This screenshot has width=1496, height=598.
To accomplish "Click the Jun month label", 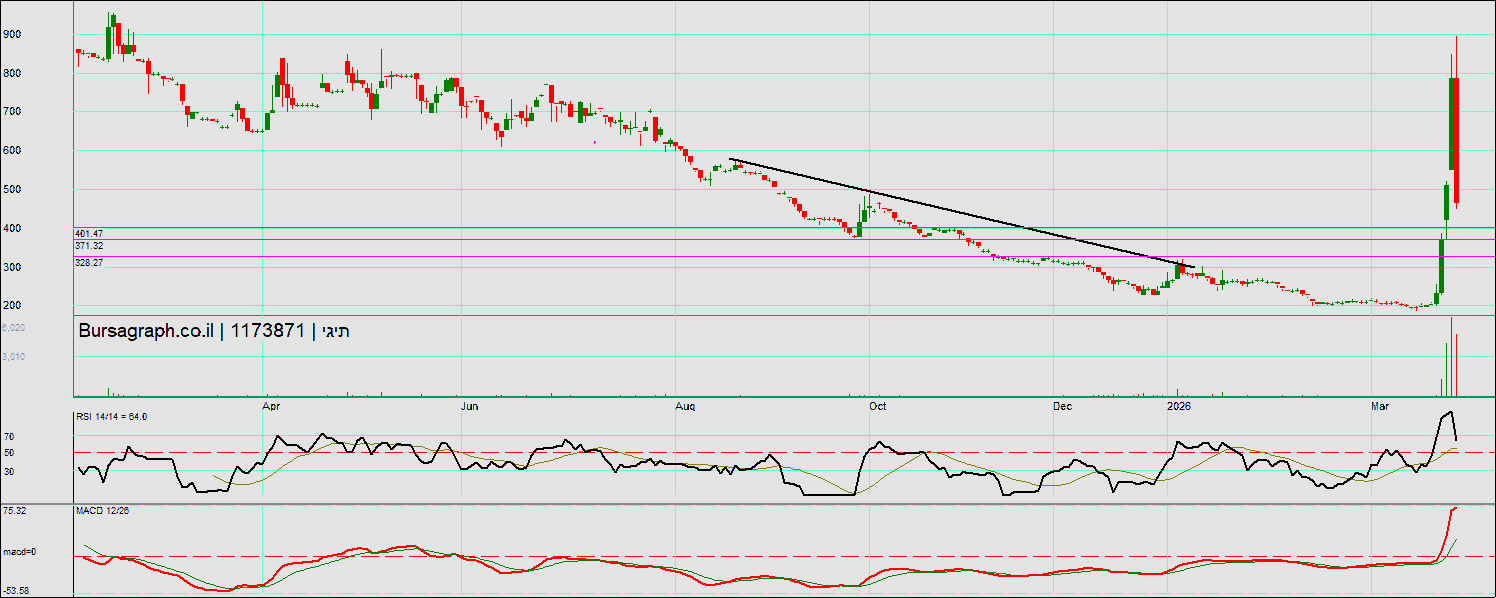I will (x=470, y=407).
